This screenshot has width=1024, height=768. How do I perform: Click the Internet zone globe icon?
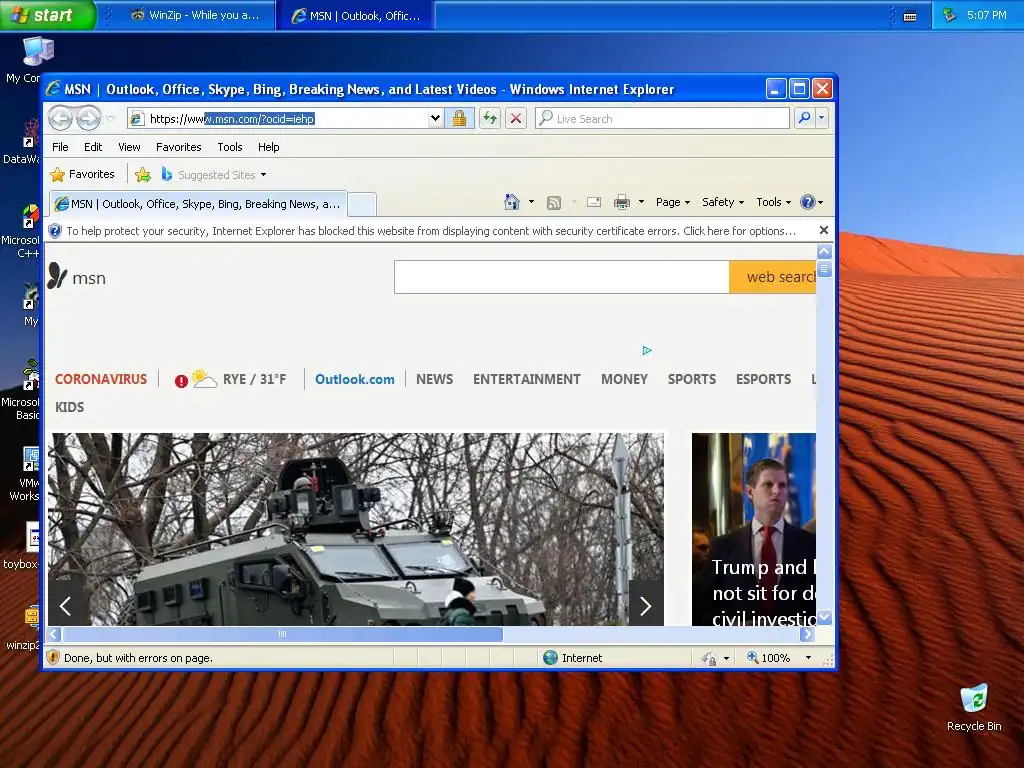tap(551, 658)
